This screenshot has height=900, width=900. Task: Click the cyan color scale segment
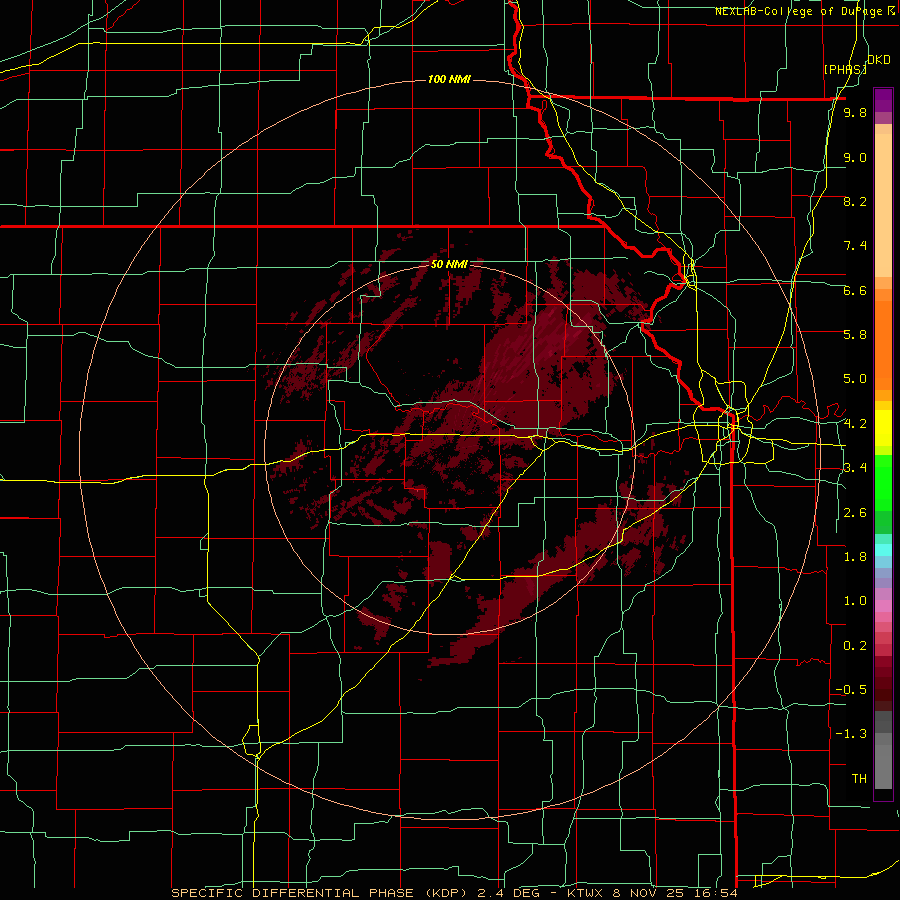pyautogui.click(x=883, y=550)
